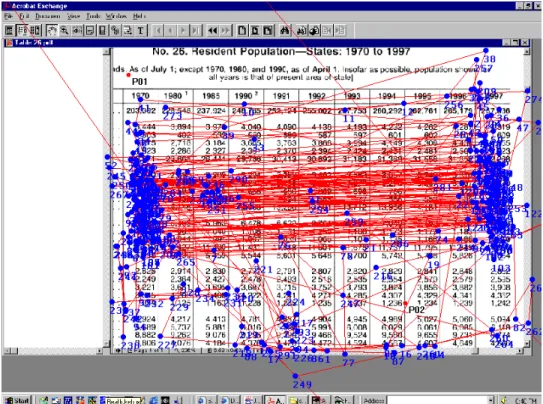This screenshot has height=404, width=543.
Task: Click document vertical scrollbar up arrow
Action: [x=527, y=52]
